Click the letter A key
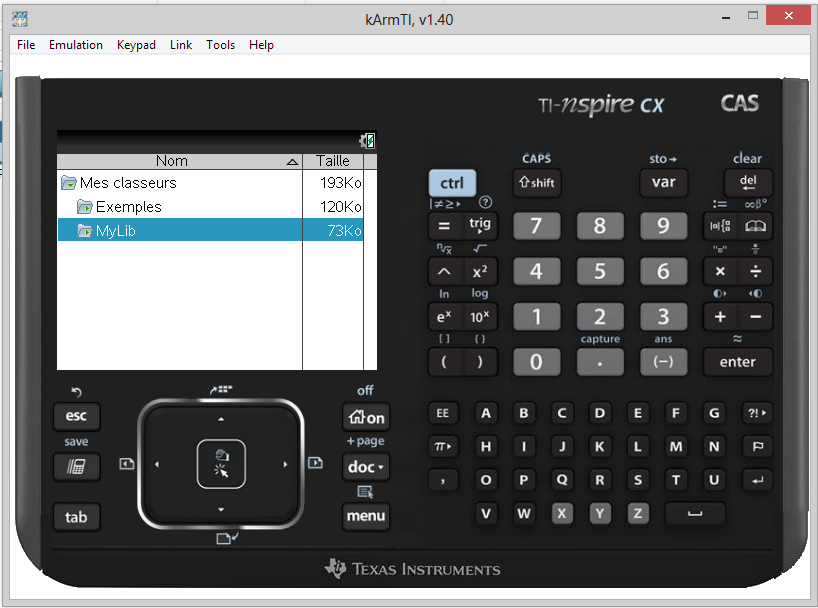 (x=486, y=413)
